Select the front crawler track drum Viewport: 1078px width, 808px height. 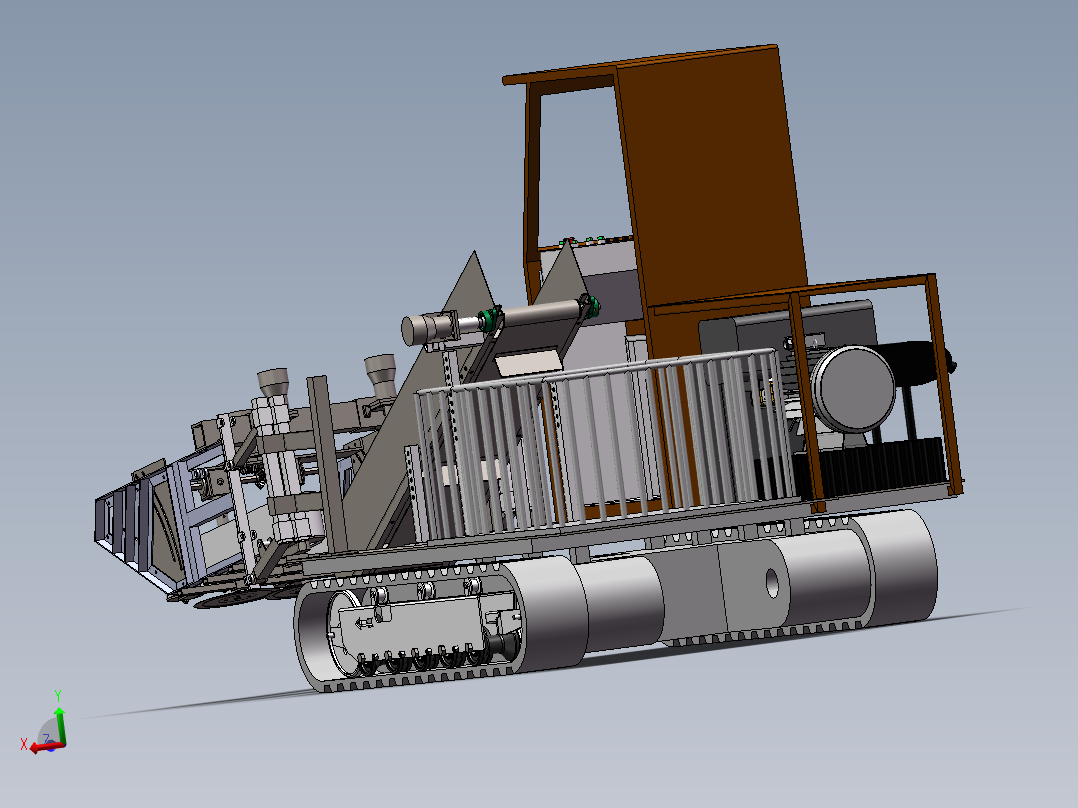[x=549, y=614]
